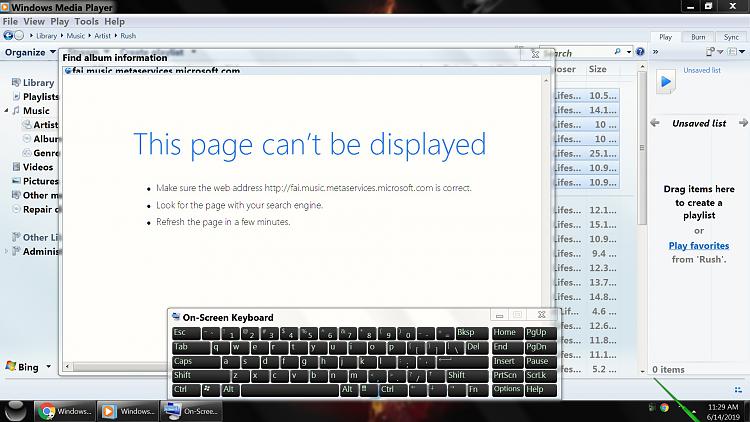The image size is (750, 422).
Task: Open the List options dropdown arrow
Action: [x=742, y=52]
